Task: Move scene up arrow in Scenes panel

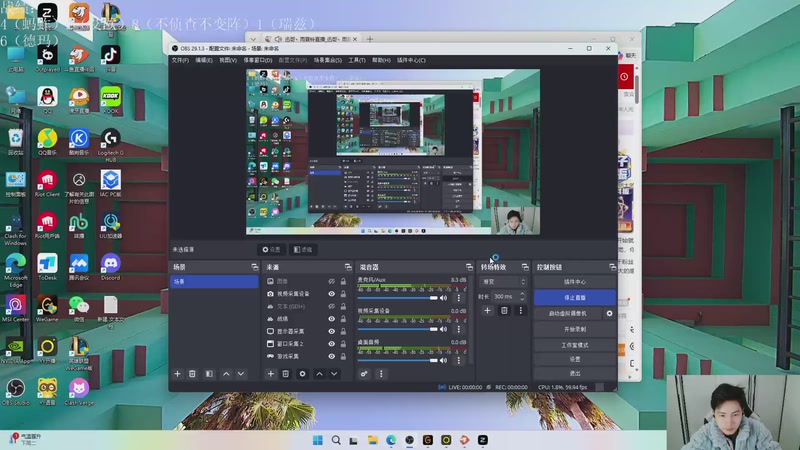Action: click(226, 374)
